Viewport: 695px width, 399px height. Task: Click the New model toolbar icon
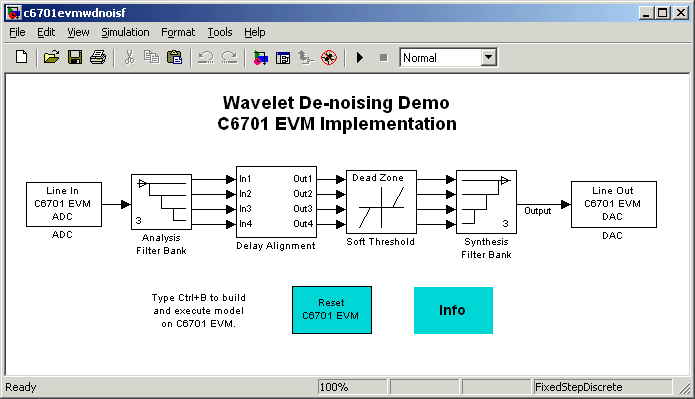coord(21,58)
